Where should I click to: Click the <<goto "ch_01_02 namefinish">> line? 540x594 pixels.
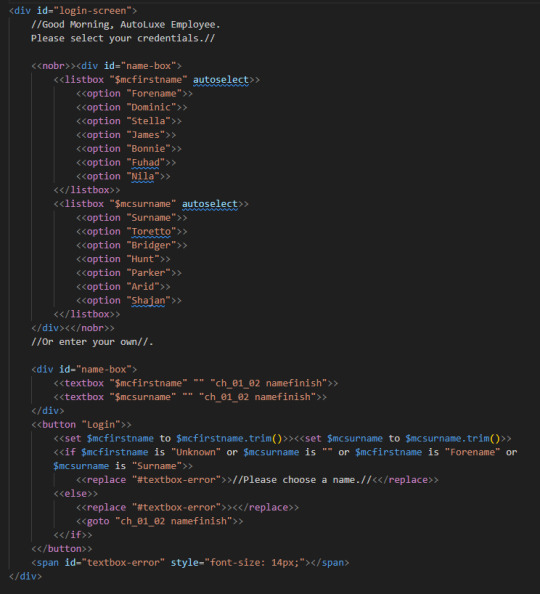pyautogui.click(x=160, y=521)
